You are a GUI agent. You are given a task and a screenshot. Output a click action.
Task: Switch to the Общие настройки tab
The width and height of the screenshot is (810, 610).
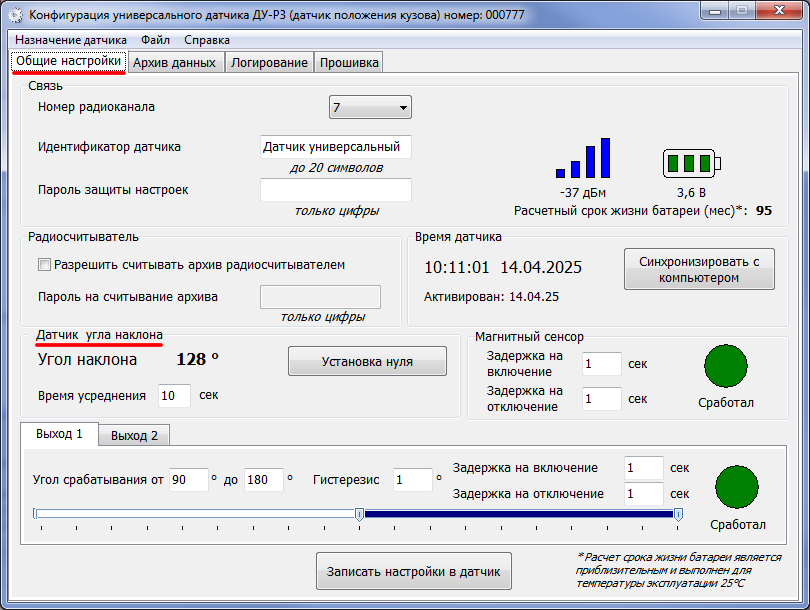click(69, 61)
